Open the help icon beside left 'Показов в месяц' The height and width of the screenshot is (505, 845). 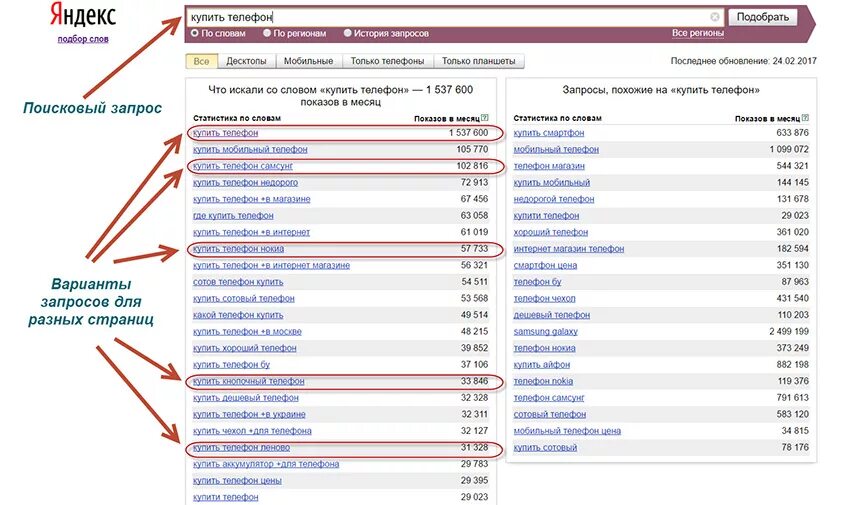484,117
